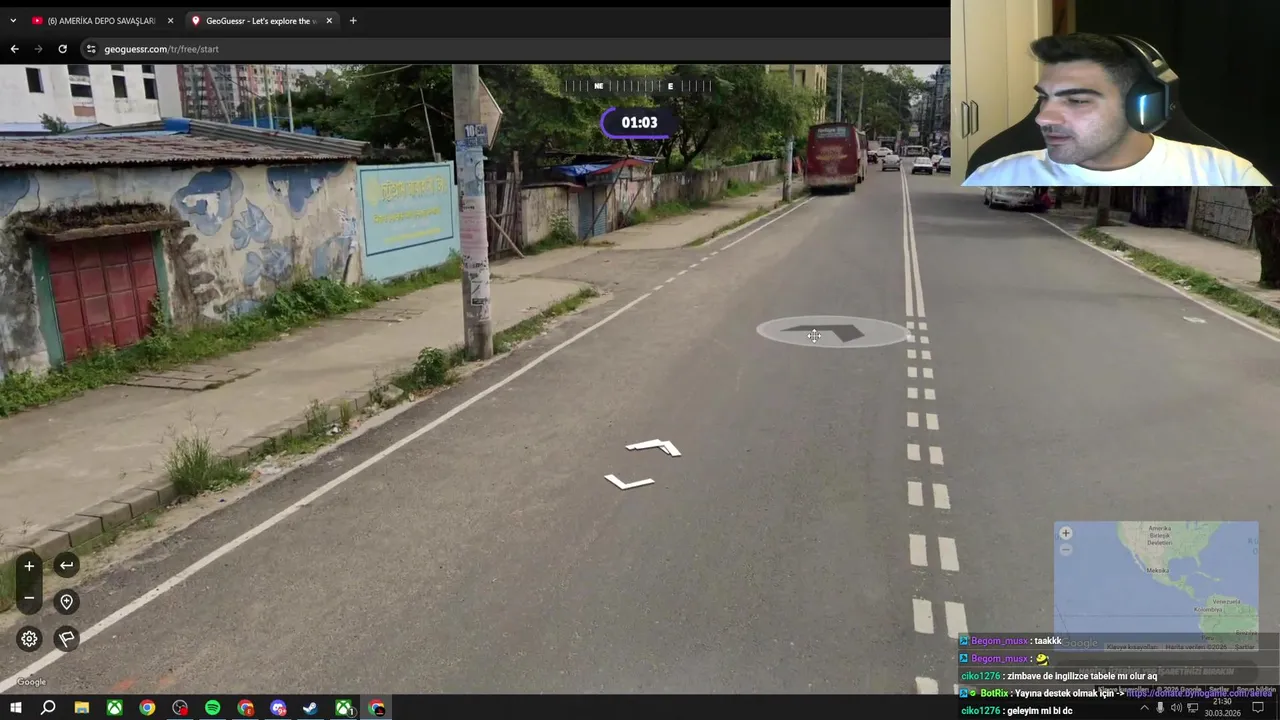Image resolution: width=1280 pixels, height=720 pixels.
Task: Zoom out the street view with minus button
Action: 29,598
